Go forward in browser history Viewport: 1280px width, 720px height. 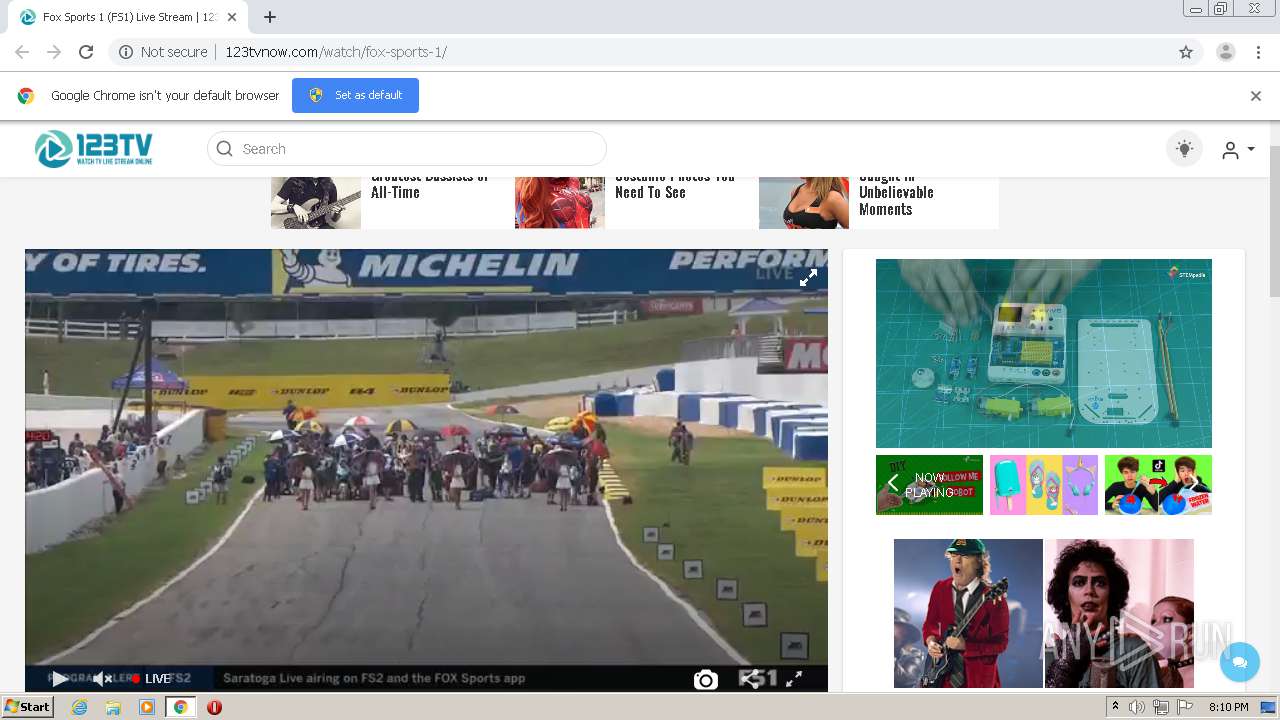tap(54, 52)
